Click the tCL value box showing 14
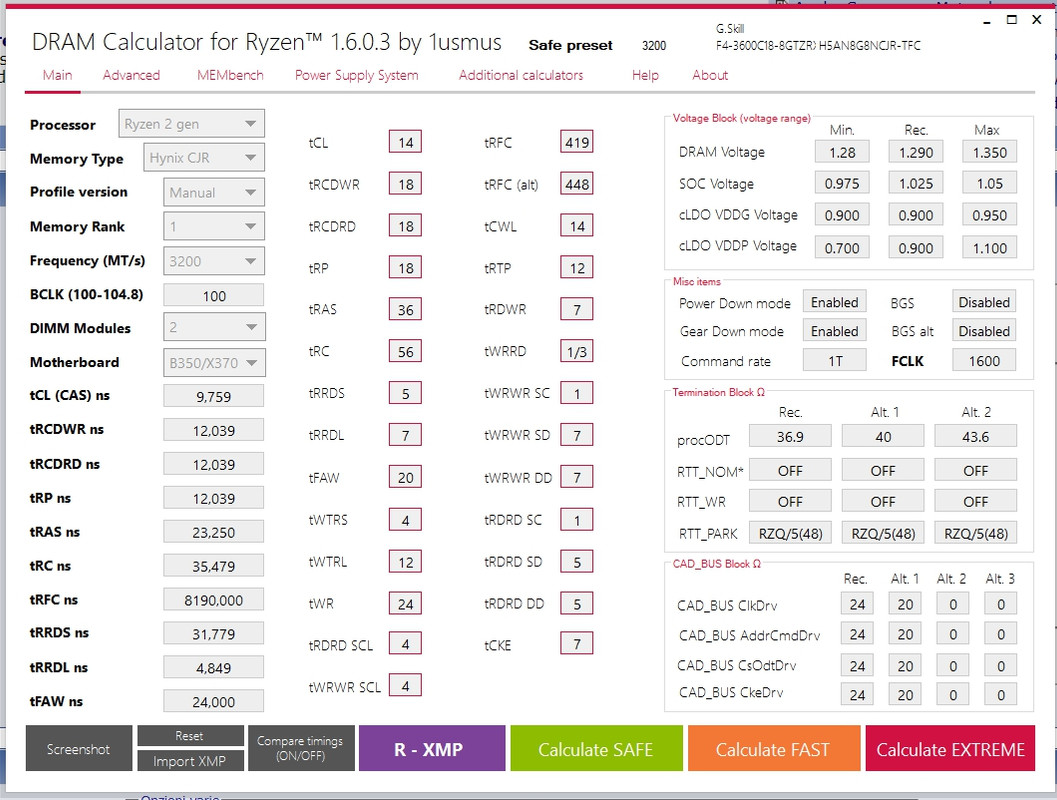This screenshot has width=1057, height=800. [x=405, y=142]
